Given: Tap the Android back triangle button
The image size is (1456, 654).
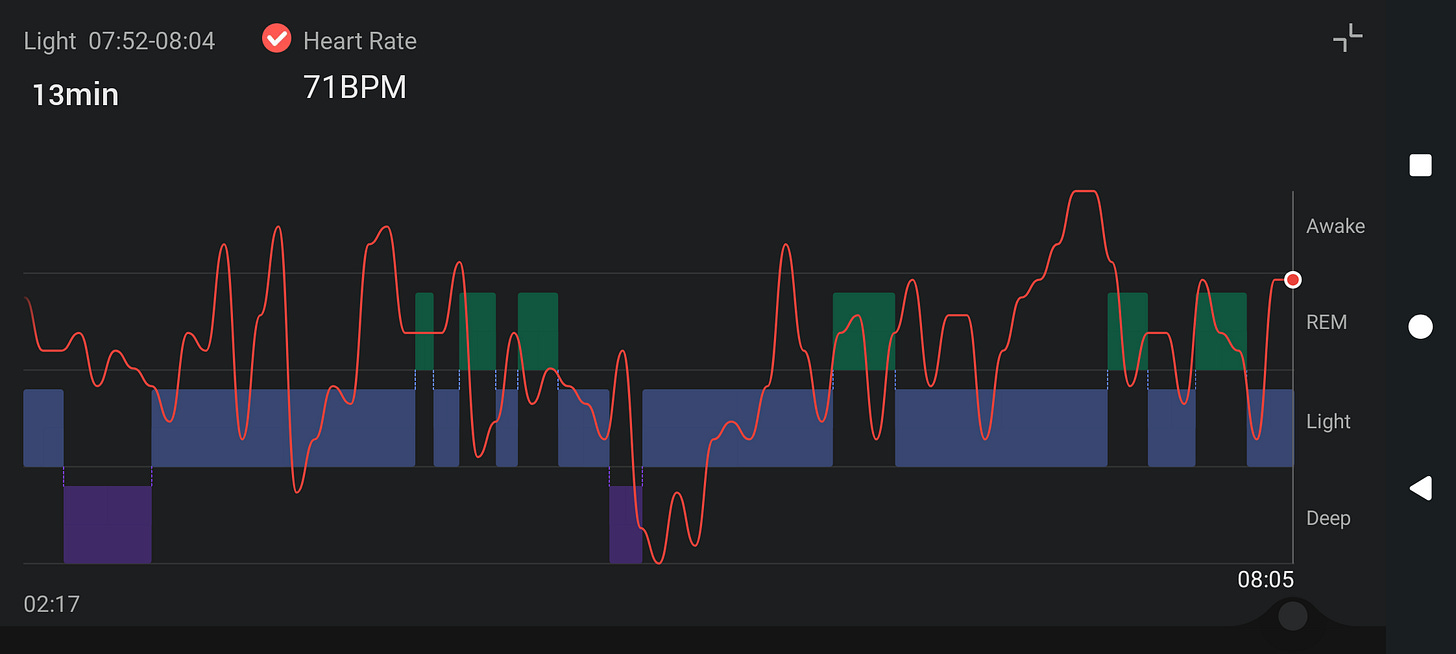Looking at the screenshot, I should (1420, 488).
